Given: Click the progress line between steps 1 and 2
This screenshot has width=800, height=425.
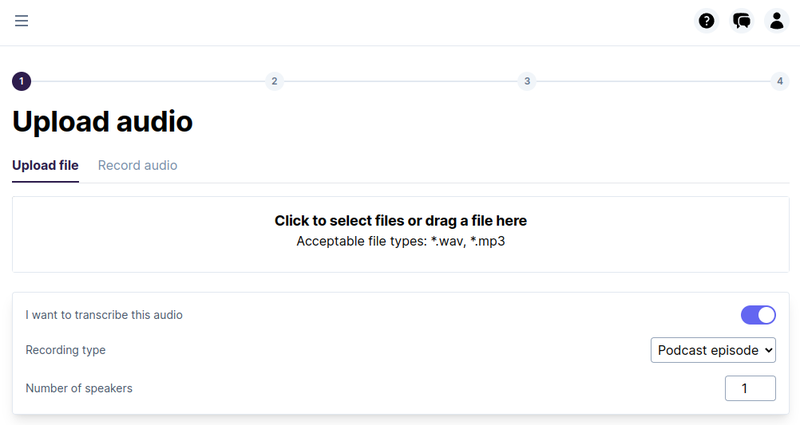Looking at the screenshot, I should tap(148, 81).
